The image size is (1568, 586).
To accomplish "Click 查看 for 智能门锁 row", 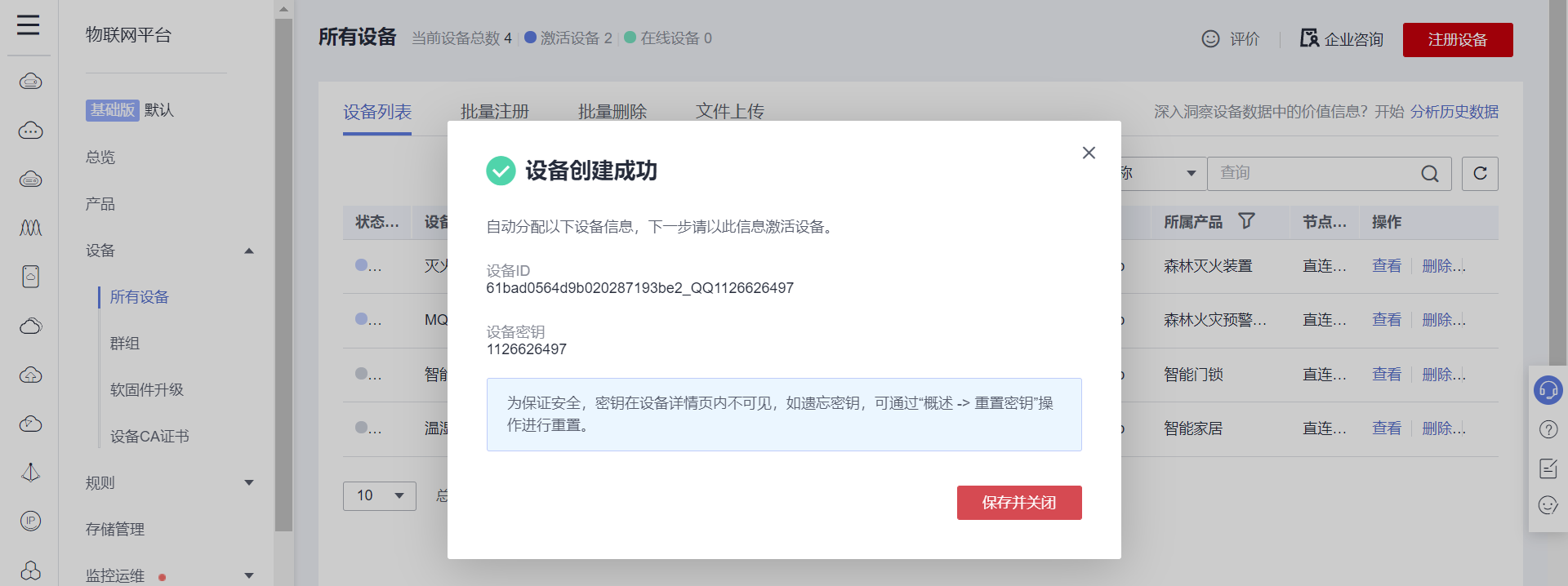I will coord(1387,375).
